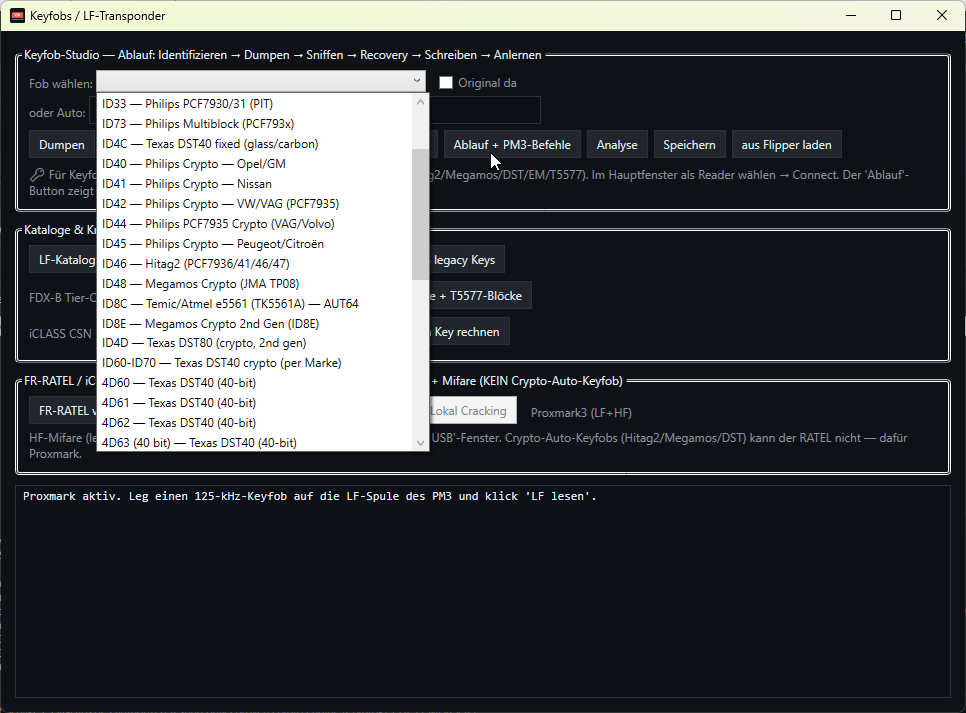The height and width of the screenshot is (713, 966).
Task: Select 'ID73 — Philips Multiblock (PCF793x)' entry
Action: (254, 124)
